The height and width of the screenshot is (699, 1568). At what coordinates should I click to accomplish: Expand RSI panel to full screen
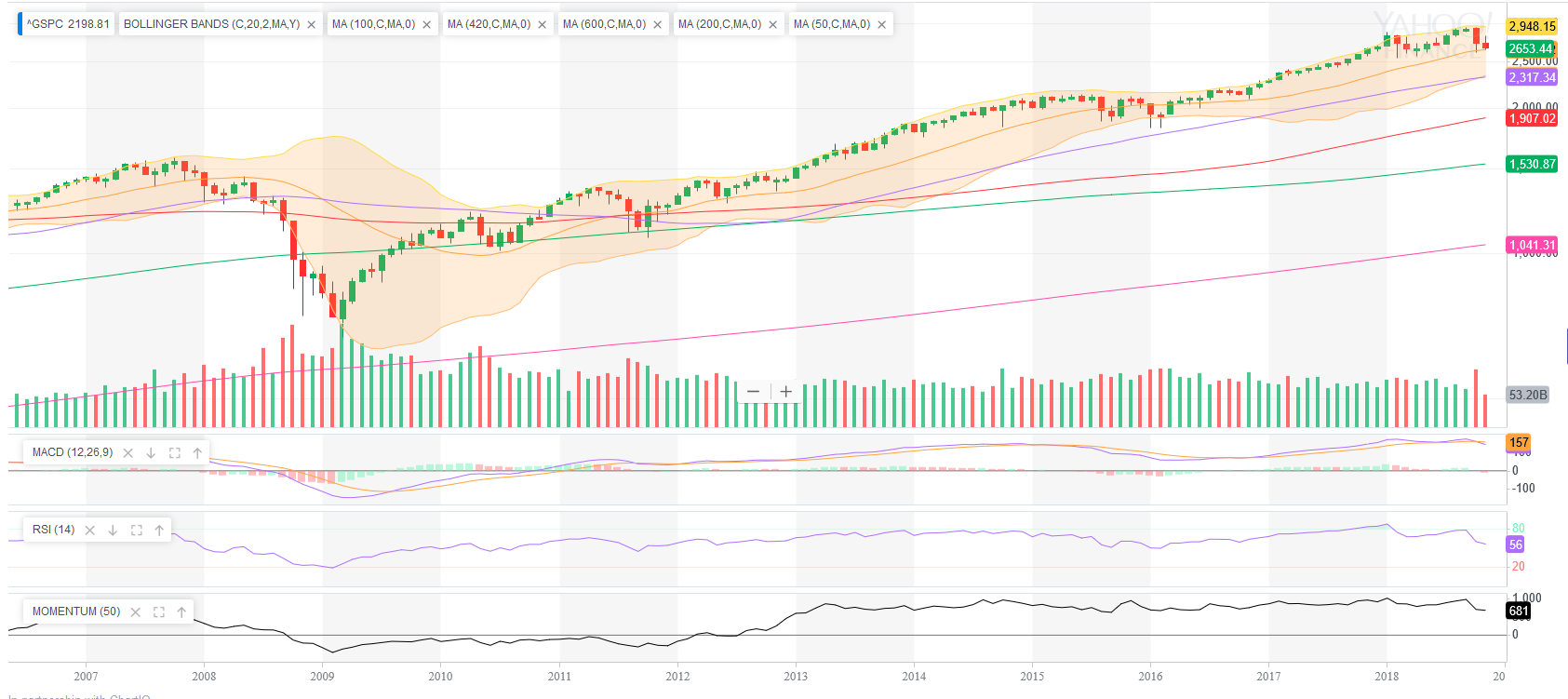click(136, 531)
